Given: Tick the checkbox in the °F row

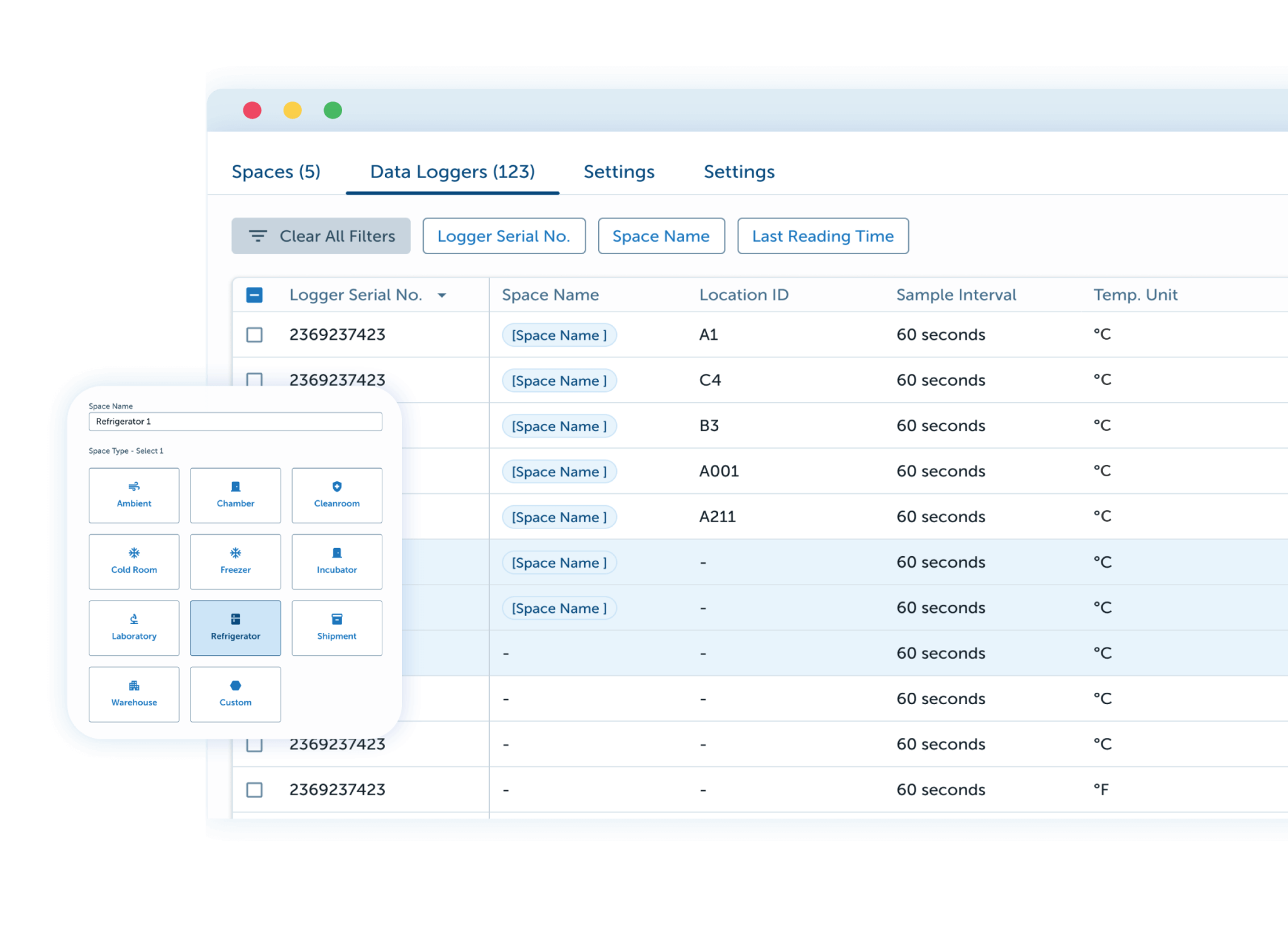Looking at the screenshot, I should 254,790.
